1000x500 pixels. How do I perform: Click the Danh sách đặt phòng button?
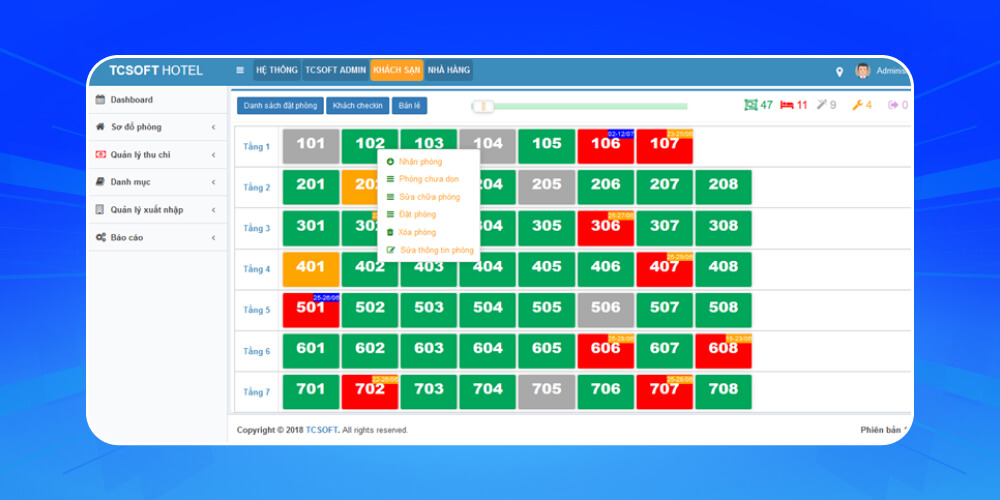click(280, 105)
